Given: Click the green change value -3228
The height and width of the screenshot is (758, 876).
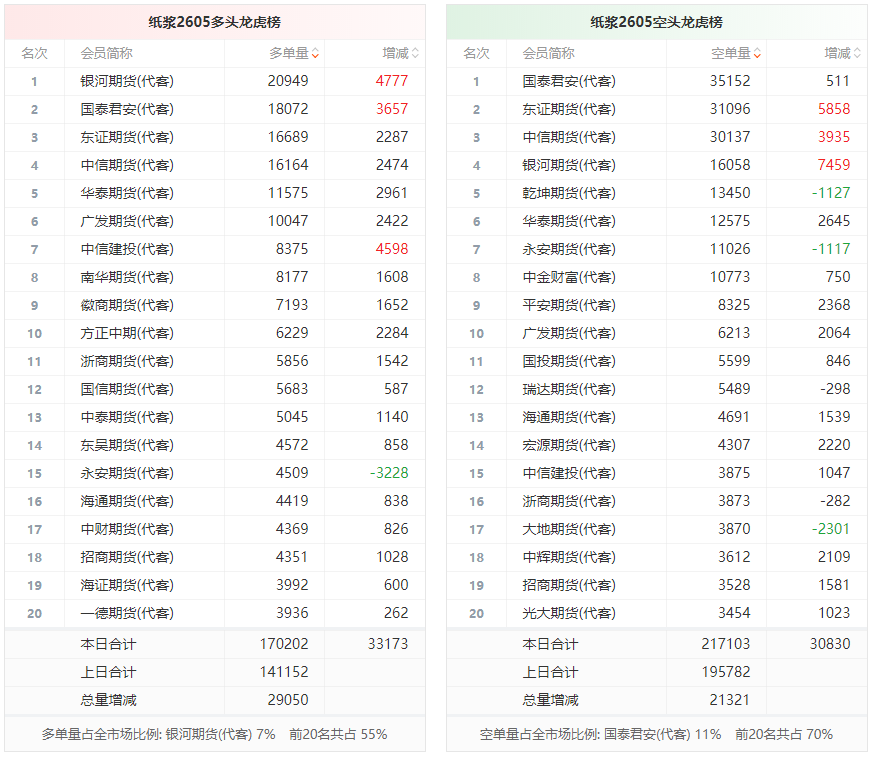Looking at the screenshot, I should (389, 473).
